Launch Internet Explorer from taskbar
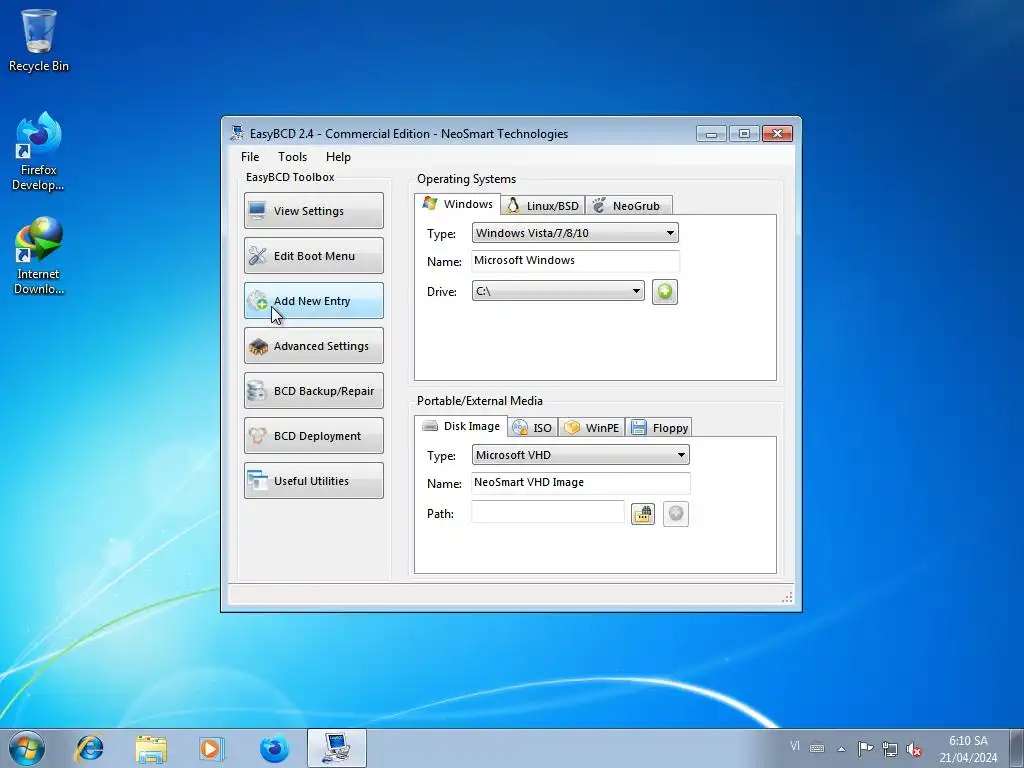The width and height of the screenshot is (1024, 768). coord(89,748)
